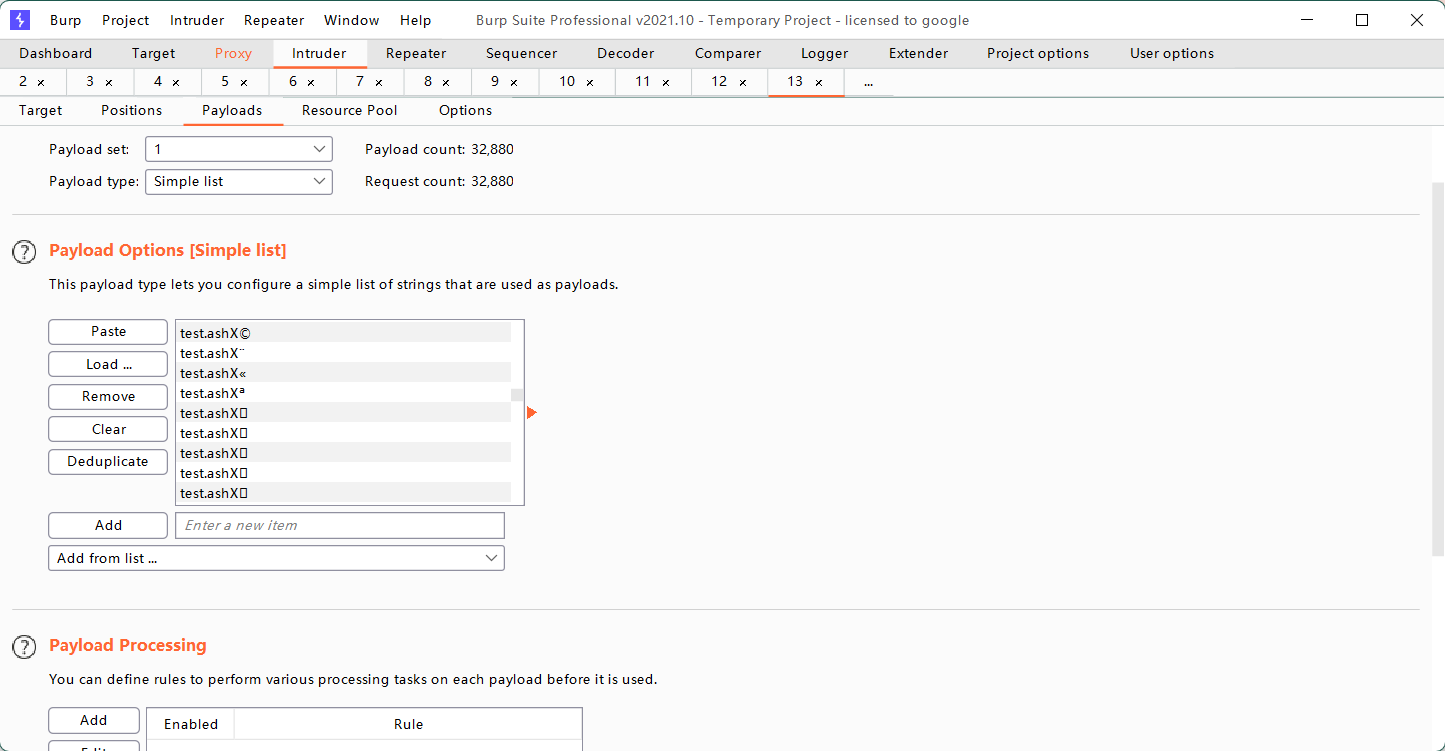Open the Payload type dropdown
Viewport: 1445px width, 751px height.
point(239,181)
